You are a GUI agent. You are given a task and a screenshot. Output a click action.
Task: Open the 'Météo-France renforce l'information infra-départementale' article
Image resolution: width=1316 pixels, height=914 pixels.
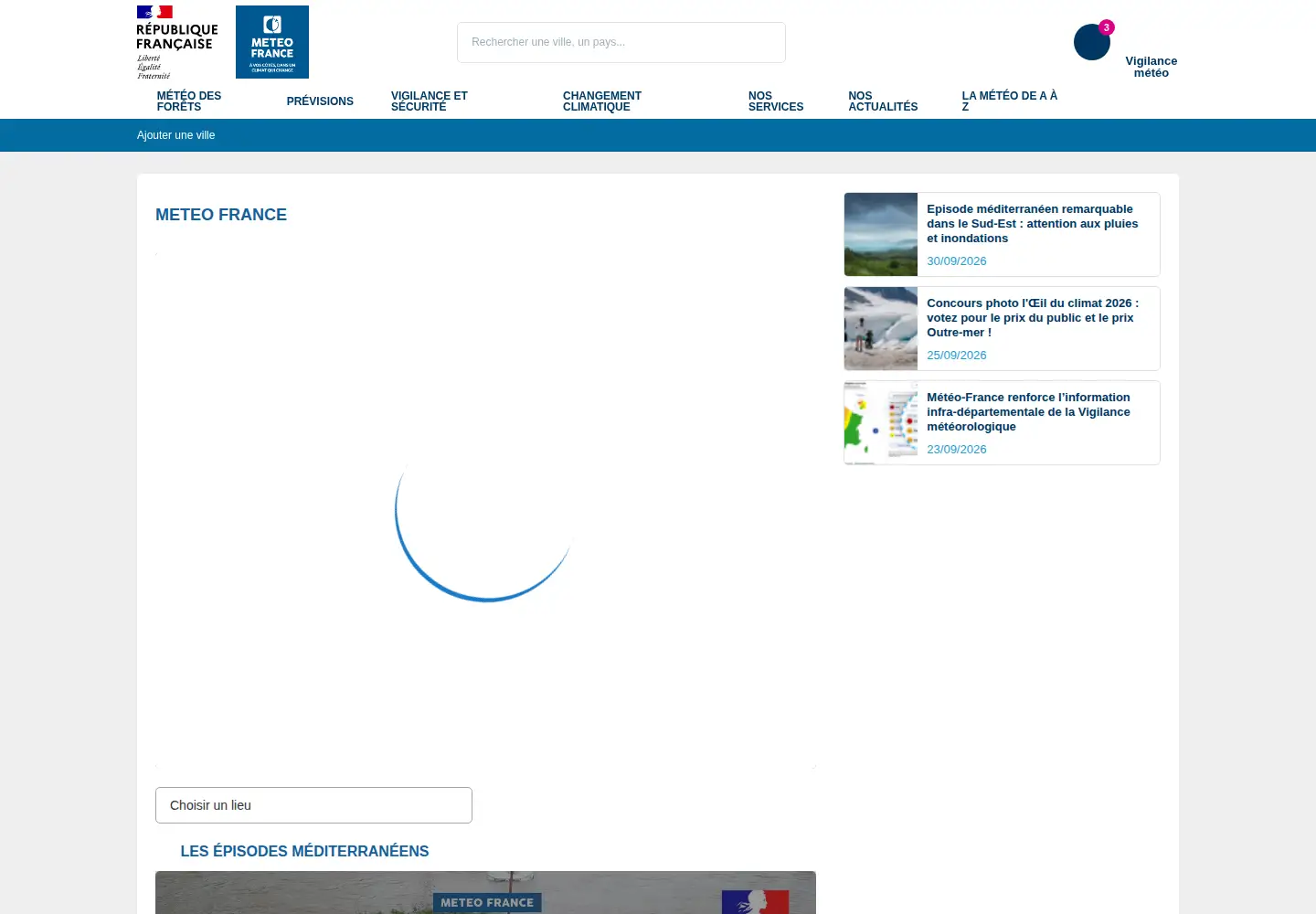(x=1029, y=412)
